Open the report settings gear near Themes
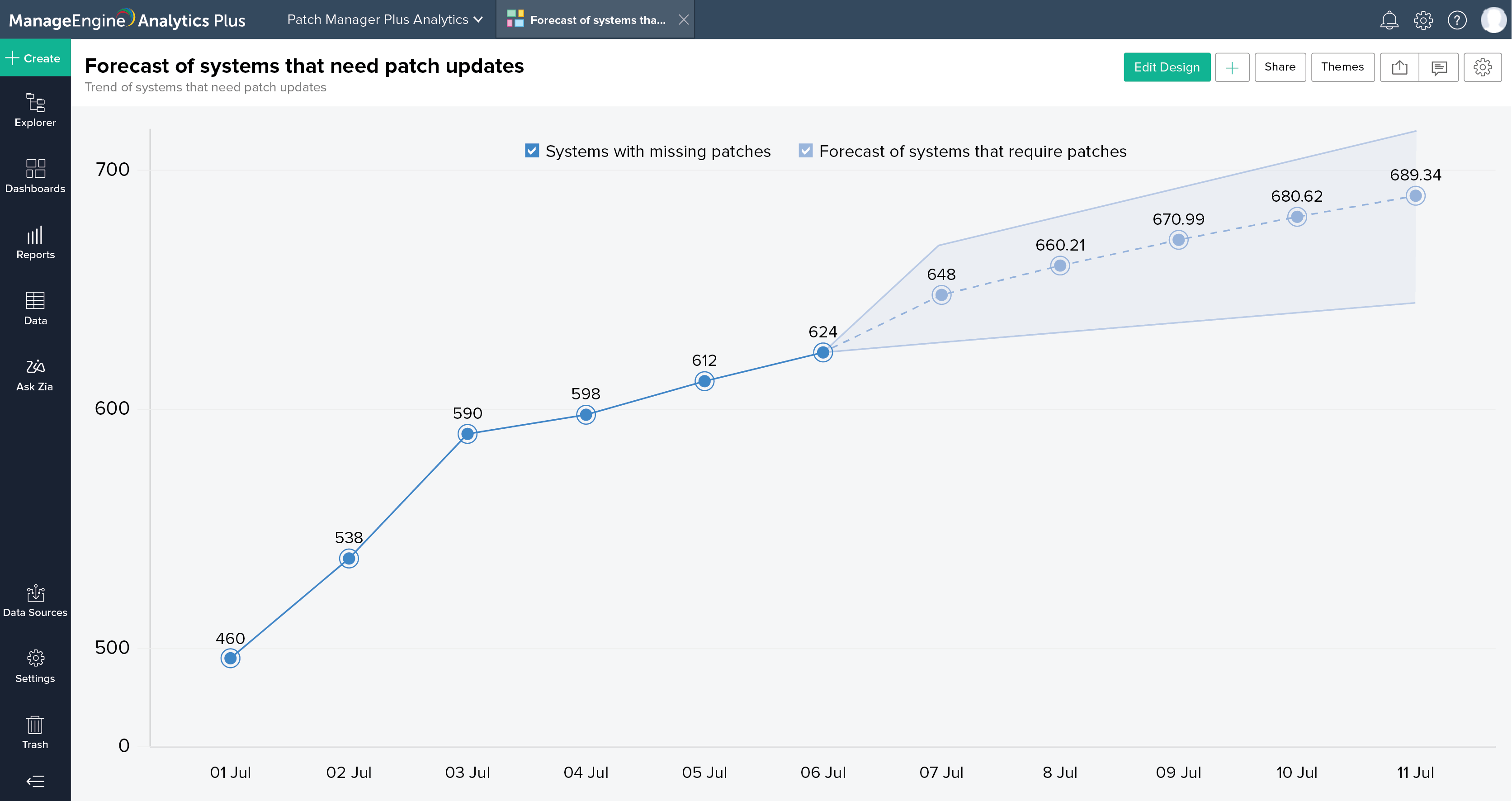 pyautogui.click(x=1482, y=67)
